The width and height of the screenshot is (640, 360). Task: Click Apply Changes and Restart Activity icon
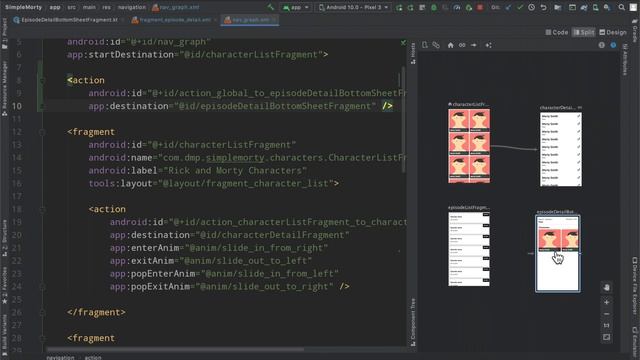point(410,7)
